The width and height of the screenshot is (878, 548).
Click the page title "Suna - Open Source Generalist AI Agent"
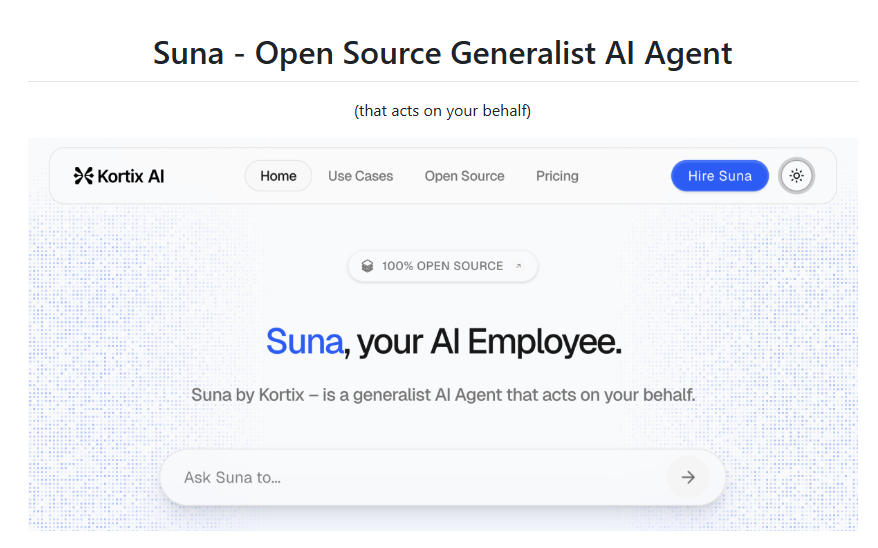coord(442,53)
